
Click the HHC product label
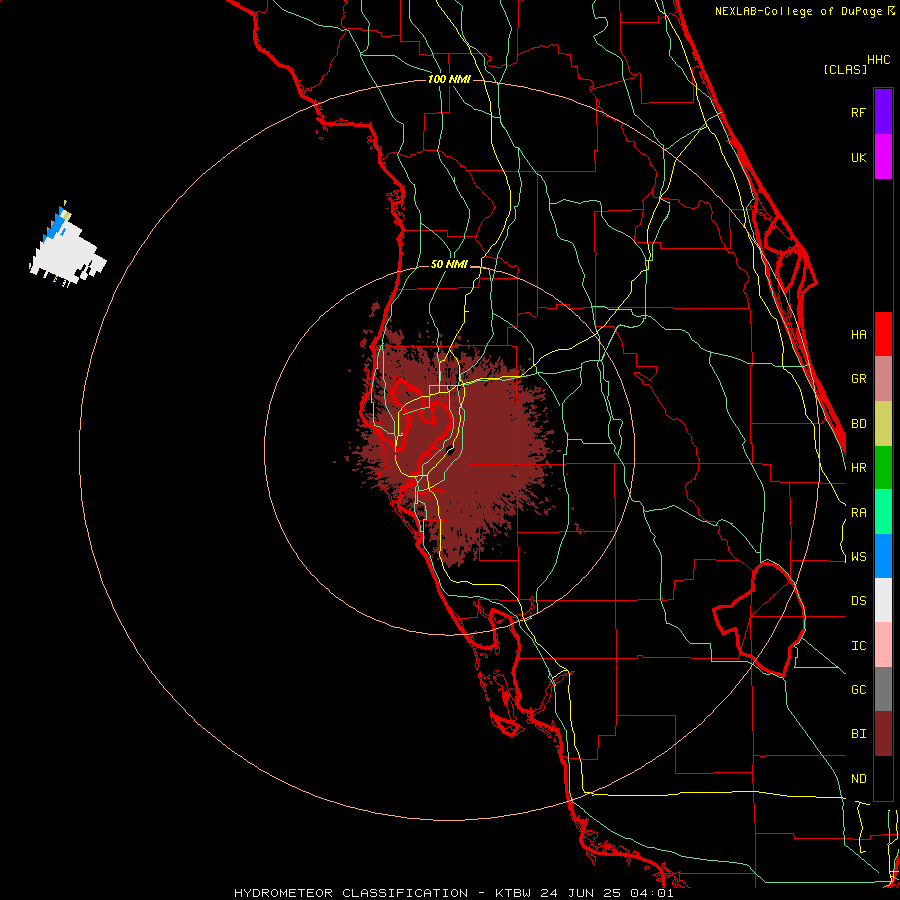[x=878, y=60]
